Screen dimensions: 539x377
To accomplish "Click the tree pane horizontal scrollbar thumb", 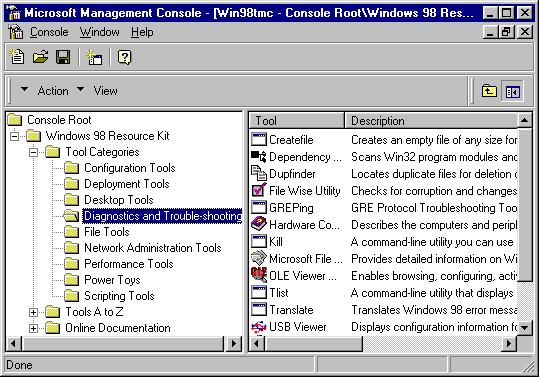I will pos(122,343).
